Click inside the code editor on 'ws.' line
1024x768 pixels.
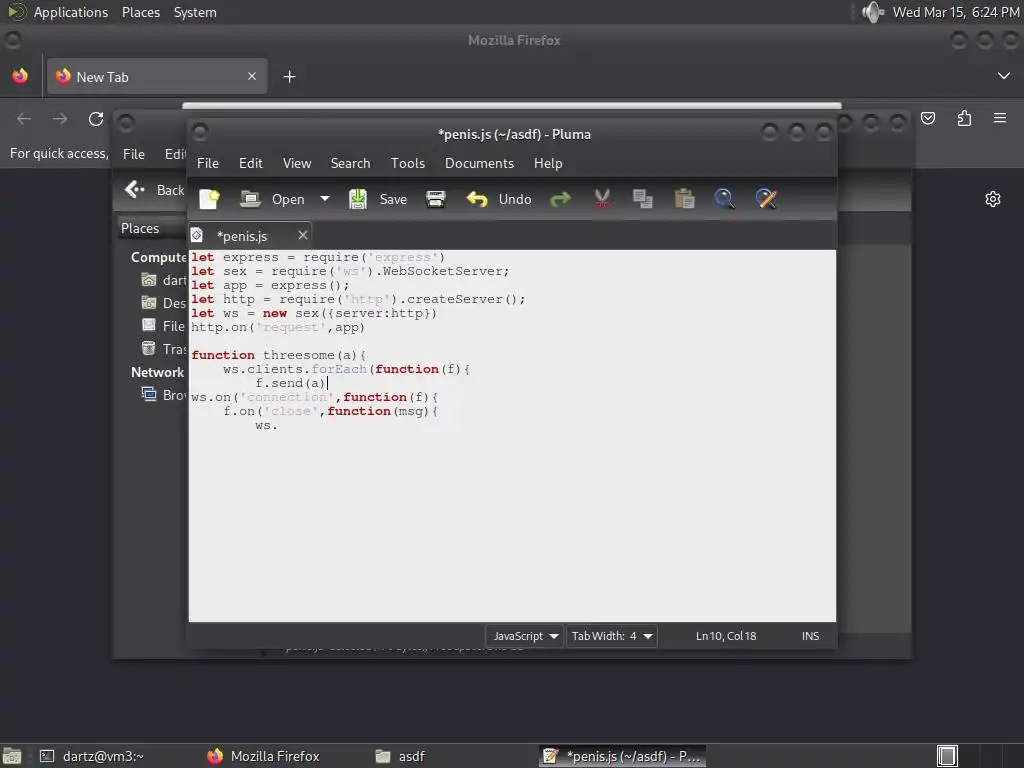tap(266, 425)
